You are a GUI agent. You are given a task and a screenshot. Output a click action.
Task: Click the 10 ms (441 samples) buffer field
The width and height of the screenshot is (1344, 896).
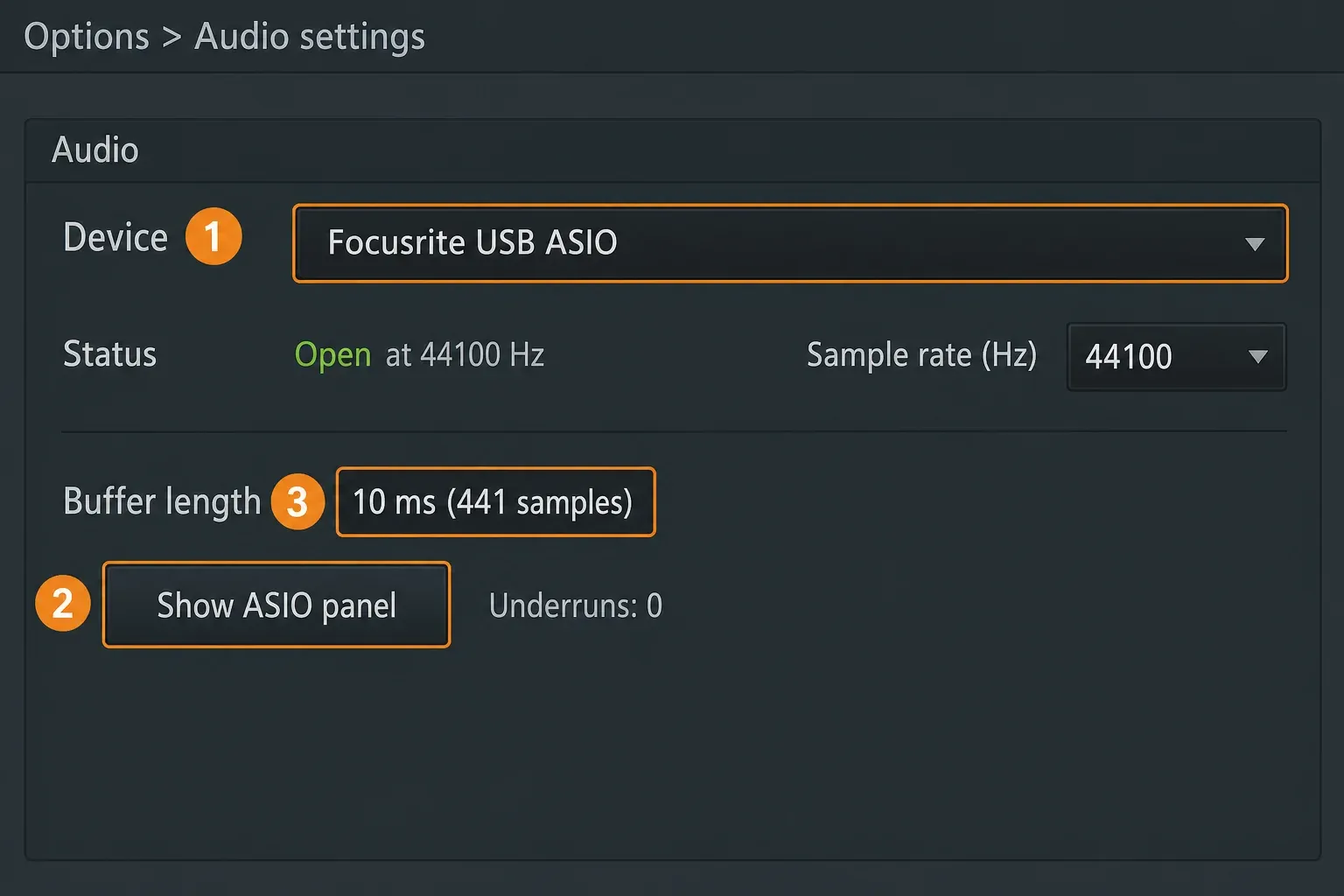[495, 502]
